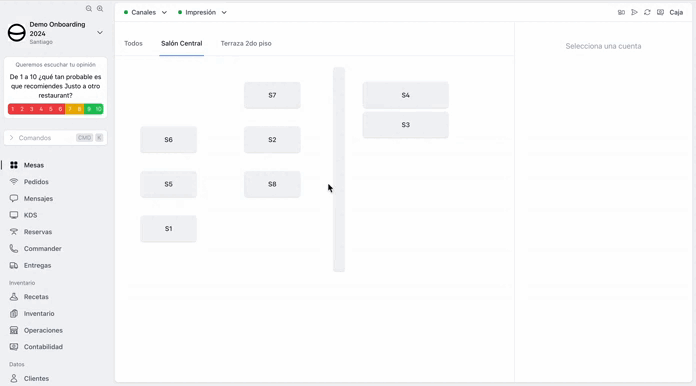Screen dimensions: 696x386
Task: Open Contabilidad in the sidebar
Action: point(43,347)
